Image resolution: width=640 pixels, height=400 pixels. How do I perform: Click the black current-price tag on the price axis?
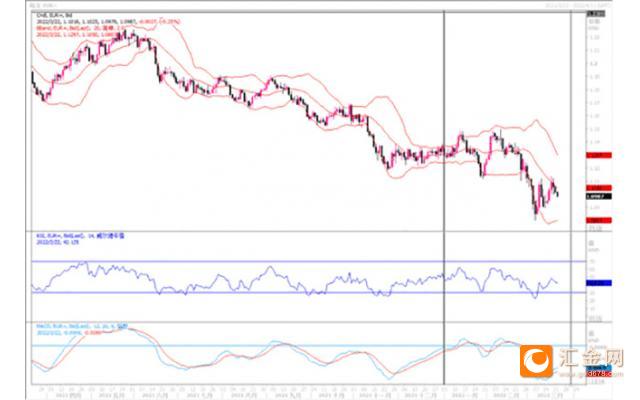point(599,196)
